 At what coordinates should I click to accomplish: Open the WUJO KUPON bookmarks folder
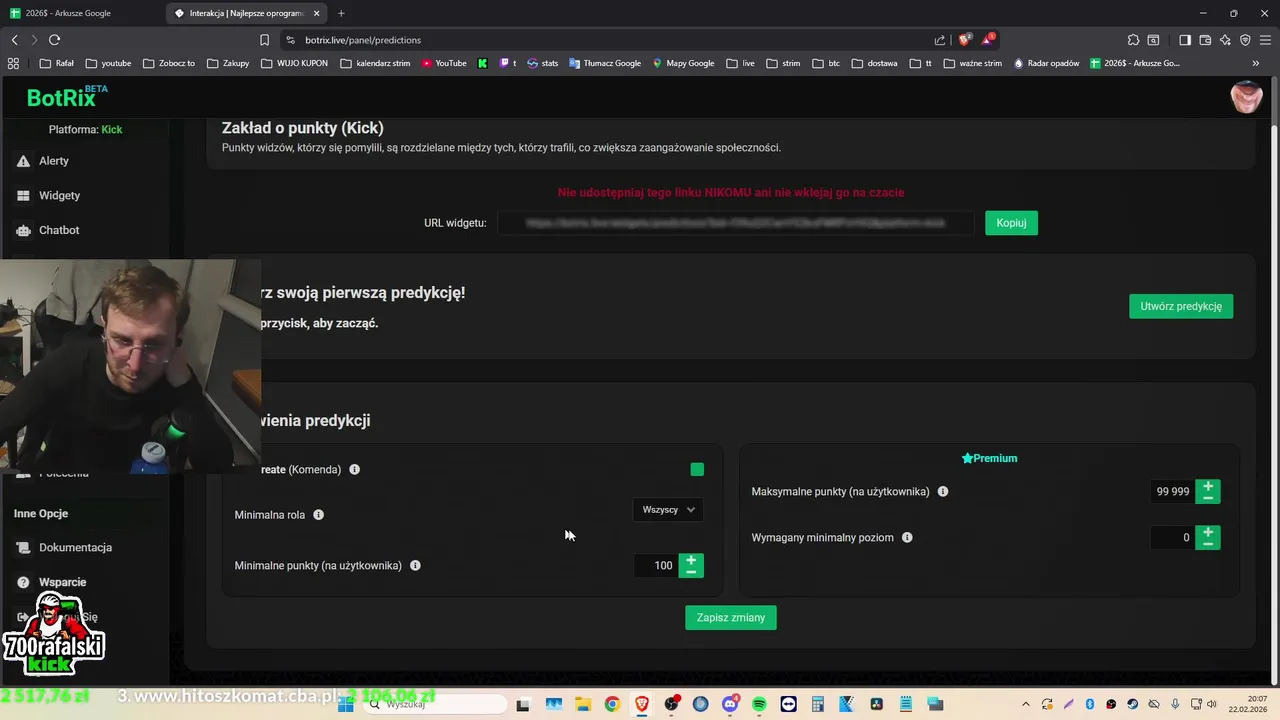[x=294, y=63]
